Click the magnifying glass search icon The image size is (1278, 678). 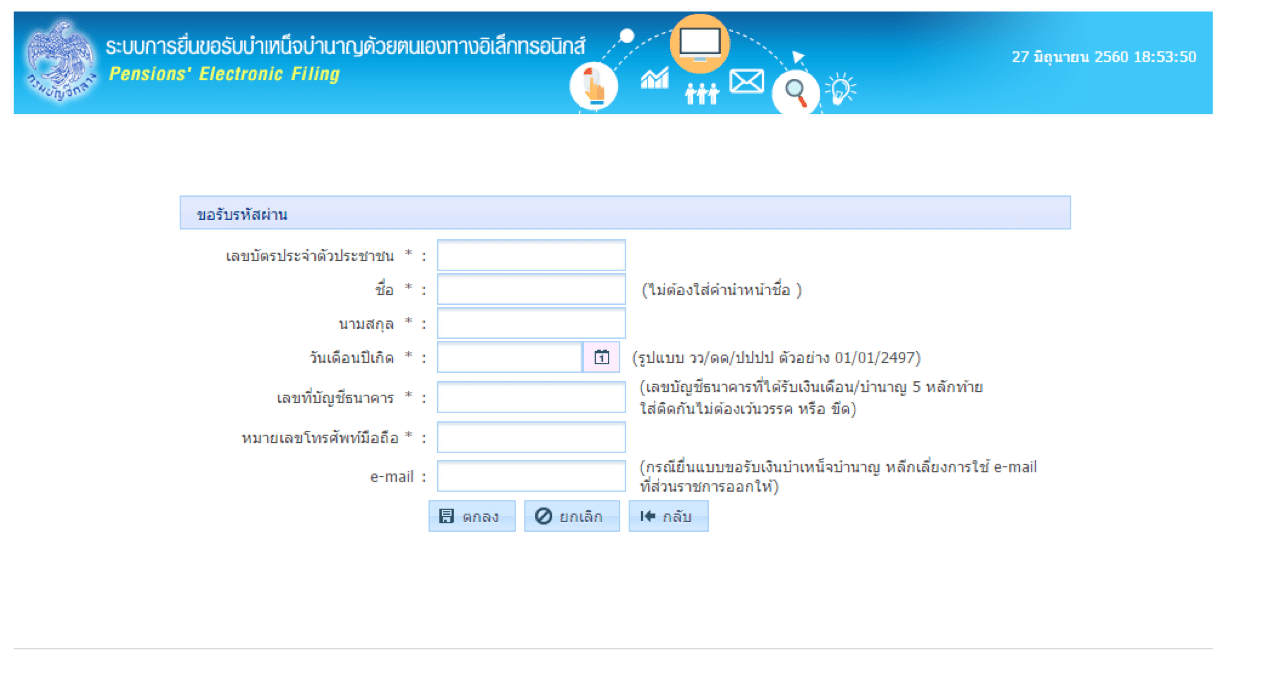click(x=796, y=93)
